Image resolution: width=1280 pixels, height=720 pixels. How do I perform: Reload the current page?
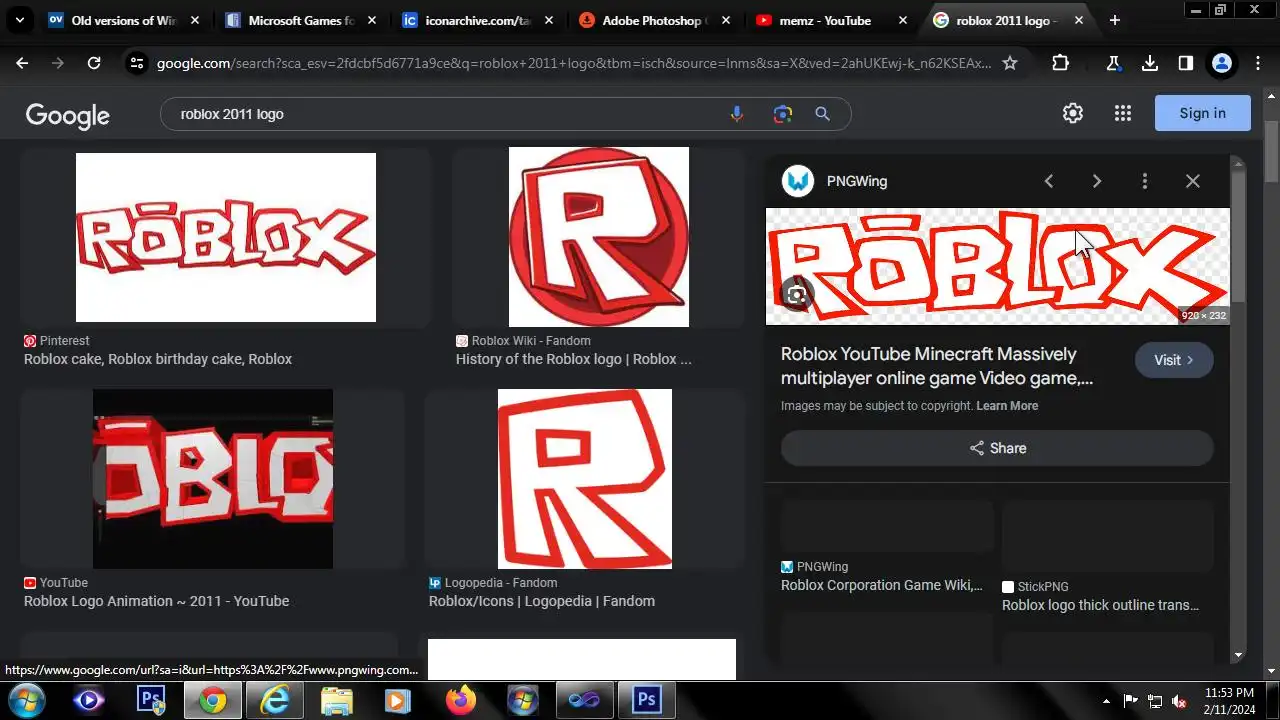94,63
